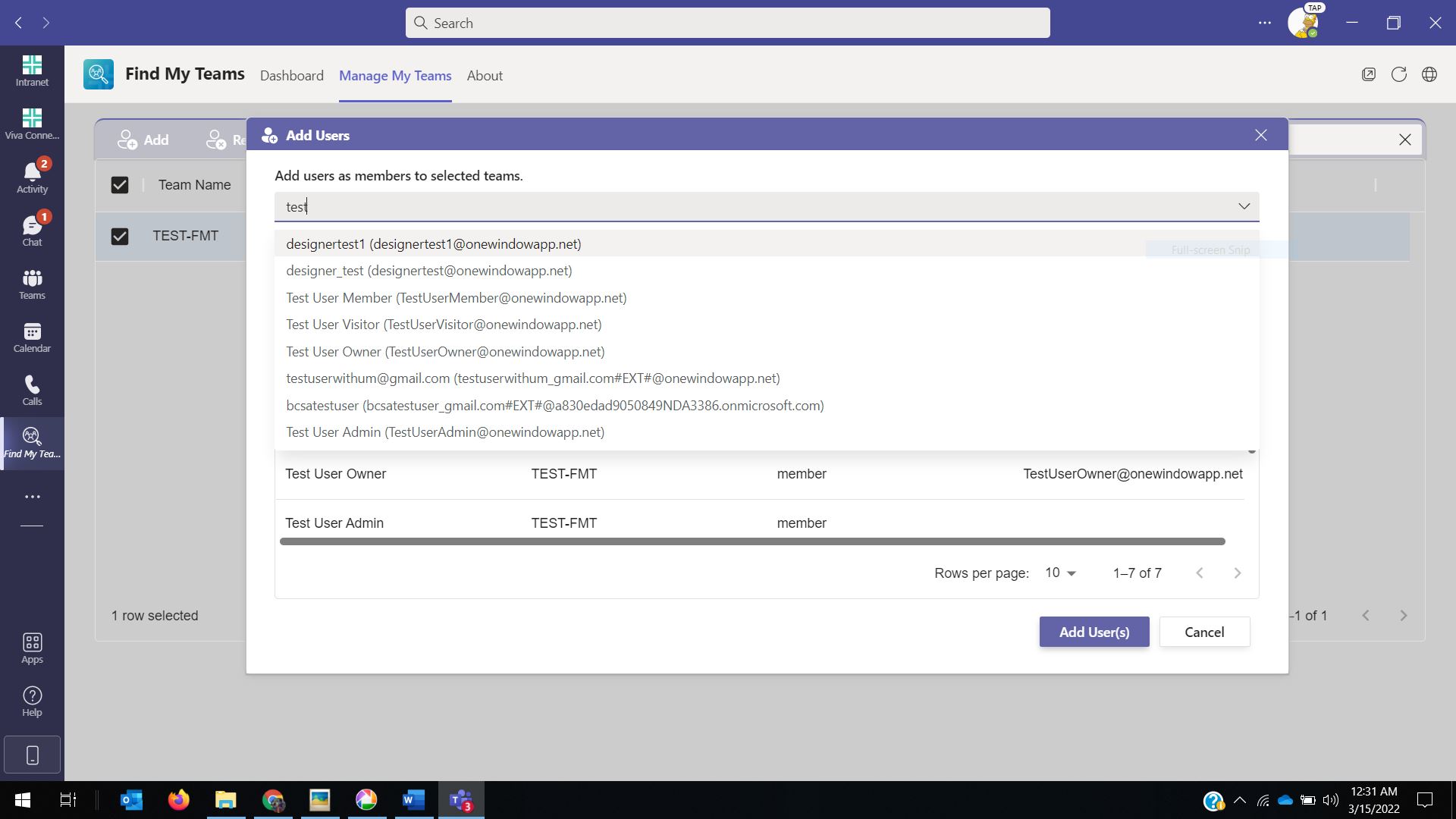Screen dimensions: 1456x819
Task: Open rows per page dropdown
Action: coord(1061,573)
